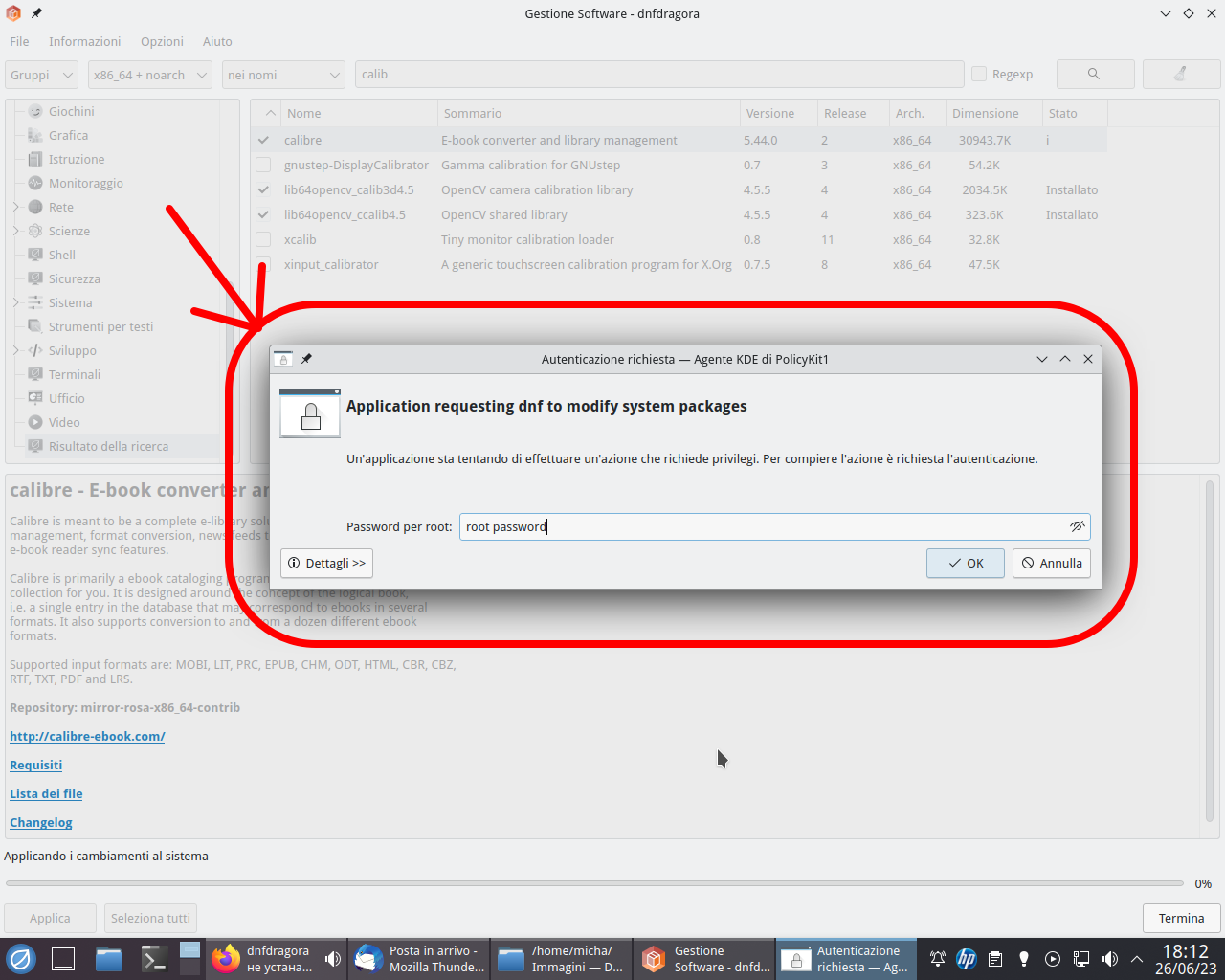The height and width of the screenshot is (980, 1225).
Task: Open the network icon in the system tray
Action: (x=1081, y=959)
